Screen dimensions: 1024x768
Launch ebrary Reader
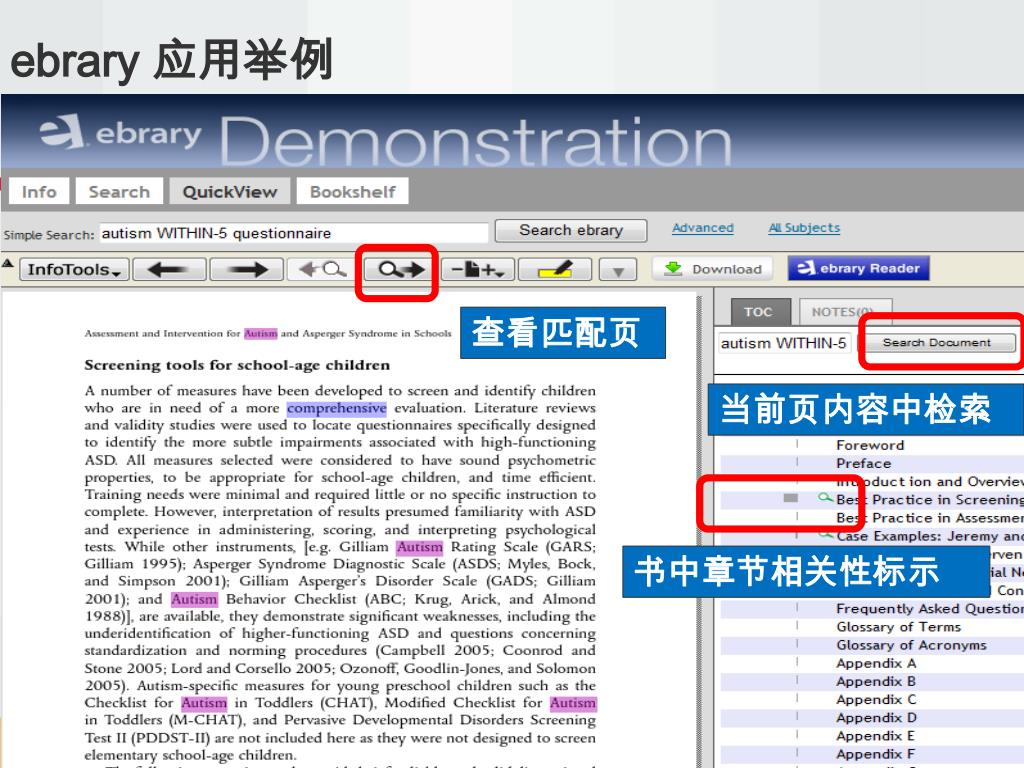click(858, 268)
